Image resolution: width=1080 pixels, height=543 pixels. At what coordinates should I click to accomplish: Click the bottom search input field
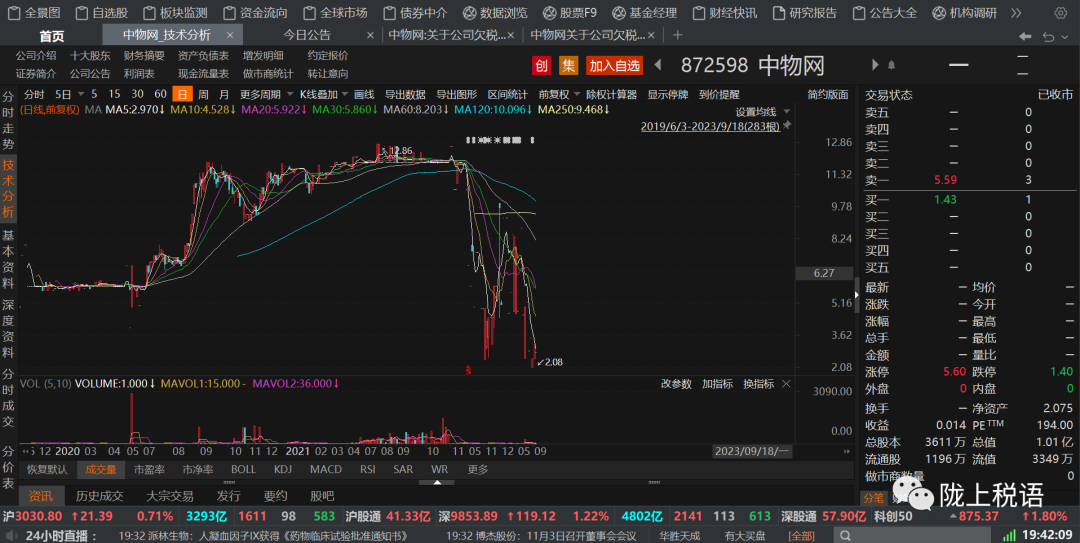pos(914,535)
